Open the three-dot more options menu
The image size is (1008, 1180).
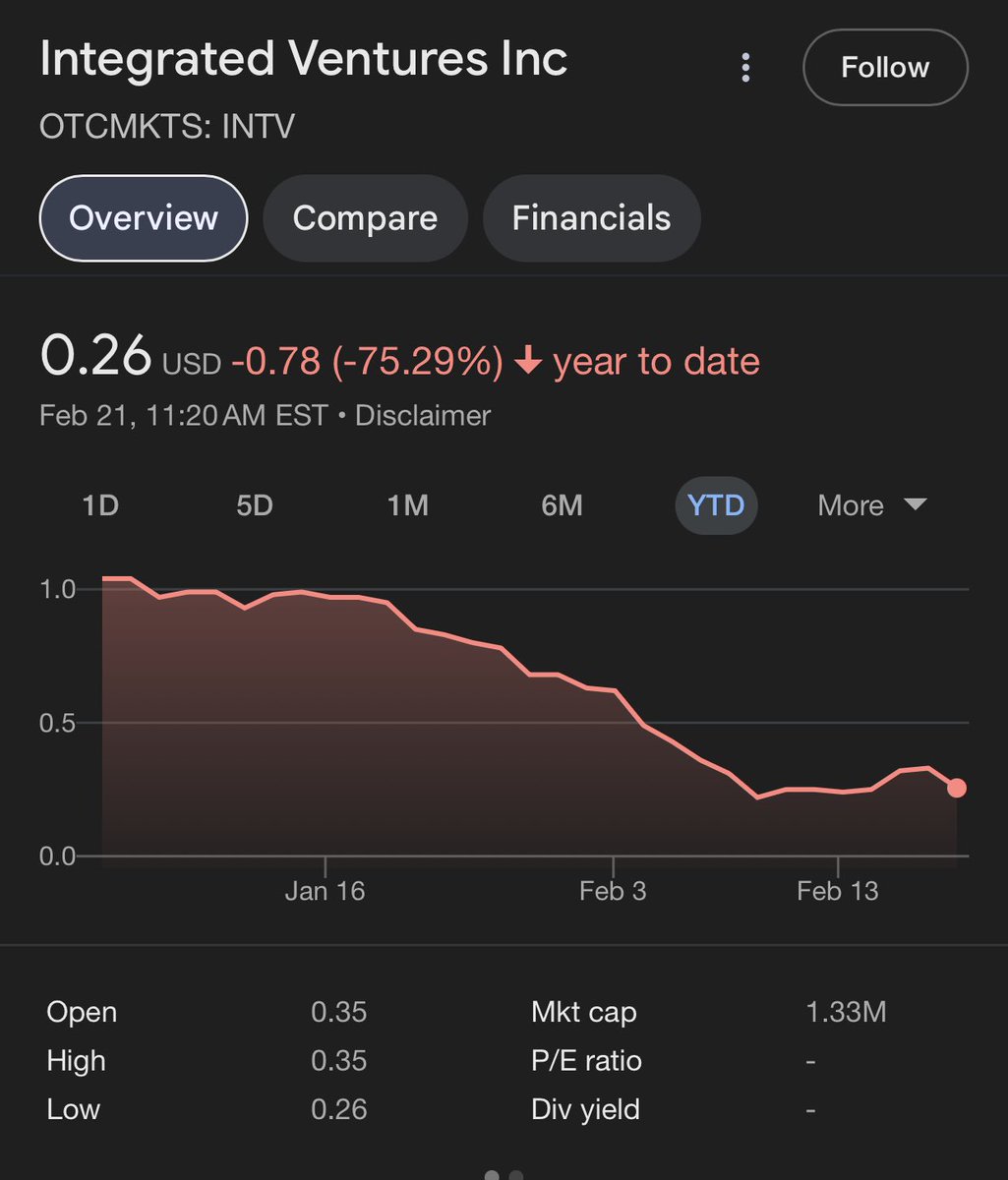[x=745, y=67]
